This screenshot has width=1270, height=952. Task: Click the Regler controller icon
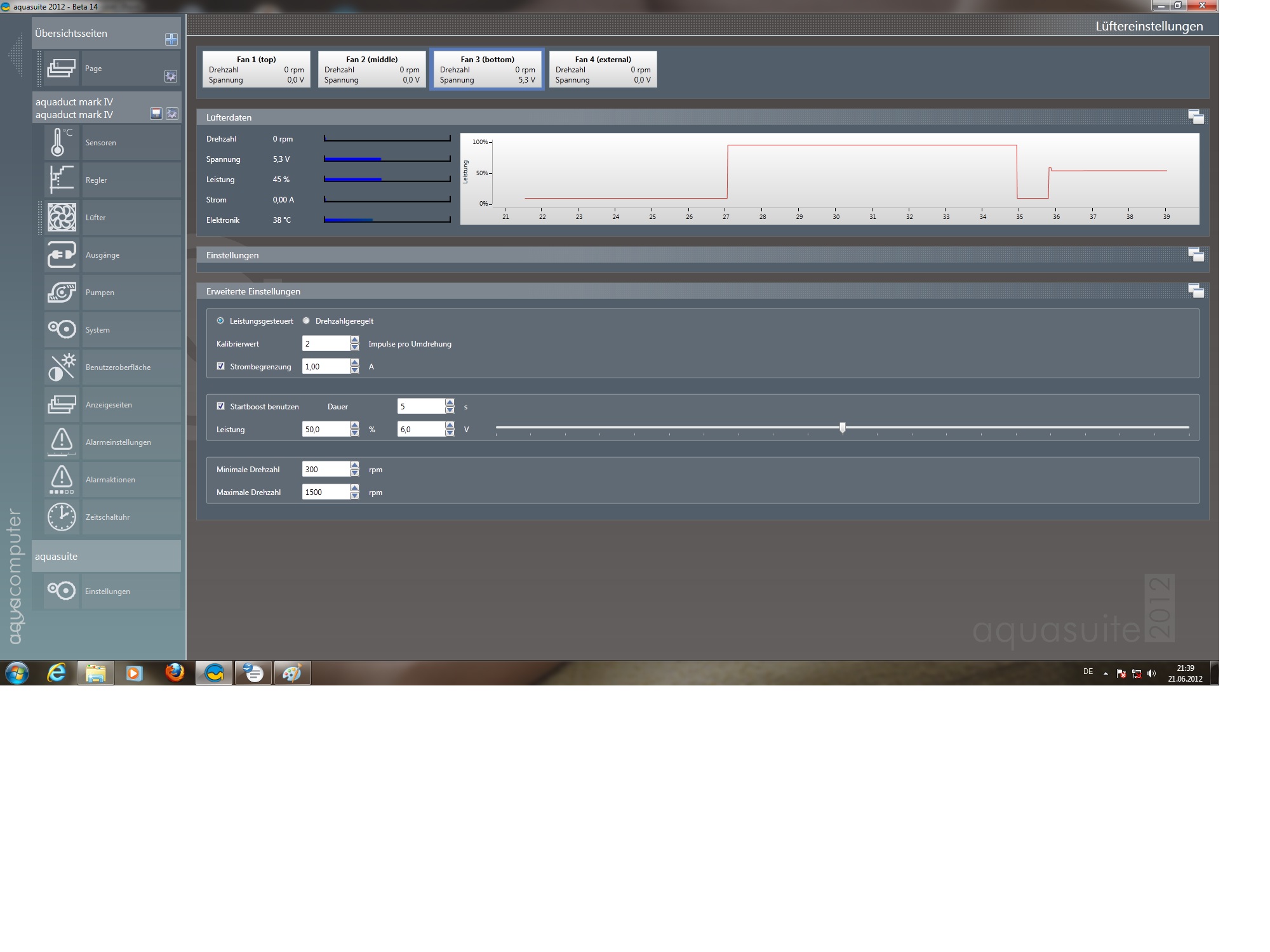click(62, 180)
